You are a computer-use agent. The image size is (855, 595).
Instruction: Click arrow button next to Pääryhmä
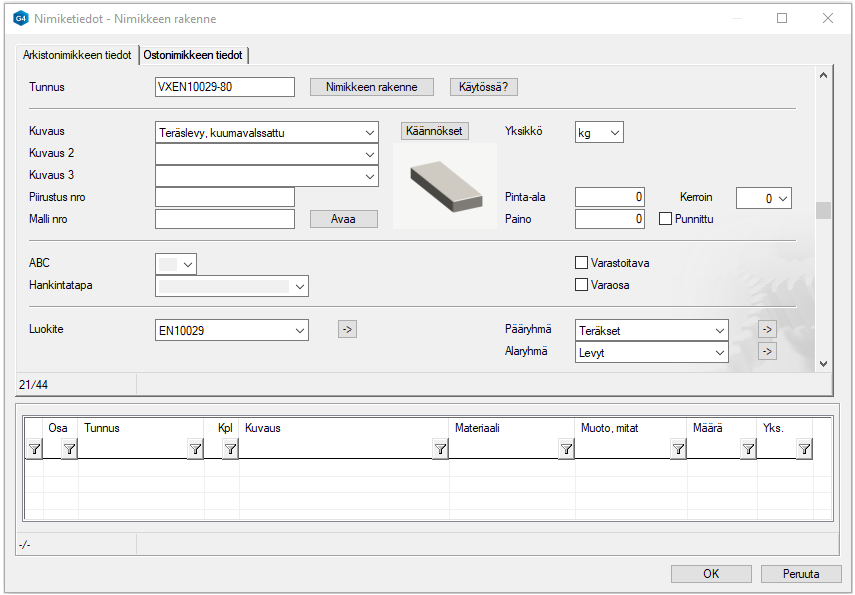click(767, 329)
